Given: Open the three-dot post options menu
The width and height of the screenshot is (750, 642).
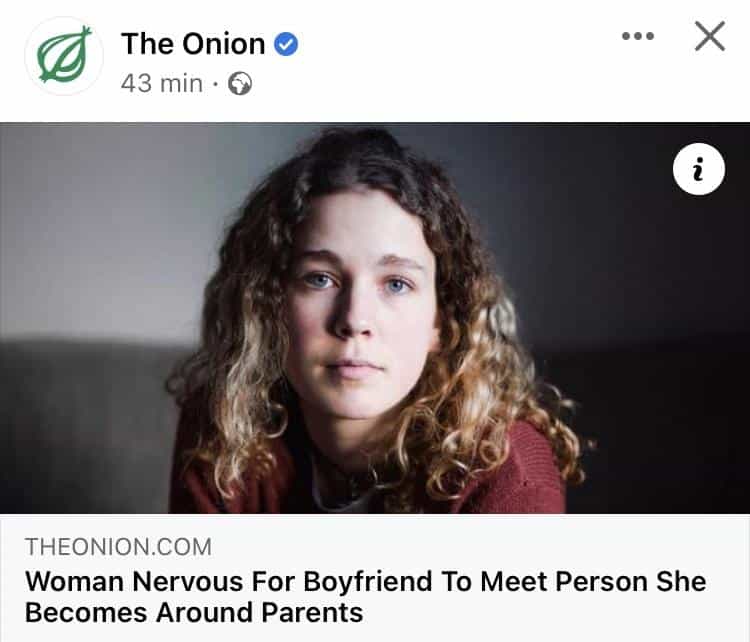Looking at the screenshot, I should tap(637, 37).
